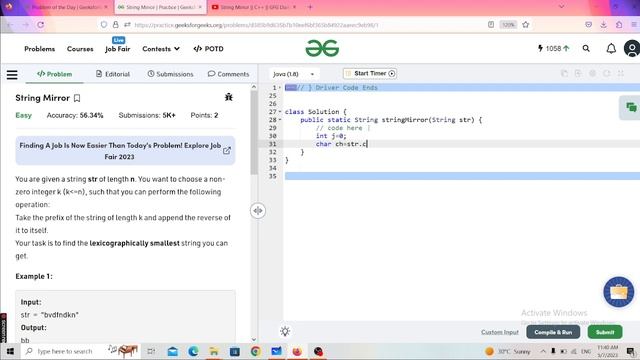The image size is (640, 360).
Task: Open the external link icon in the Job Fair banner
Action: [227, 151]
